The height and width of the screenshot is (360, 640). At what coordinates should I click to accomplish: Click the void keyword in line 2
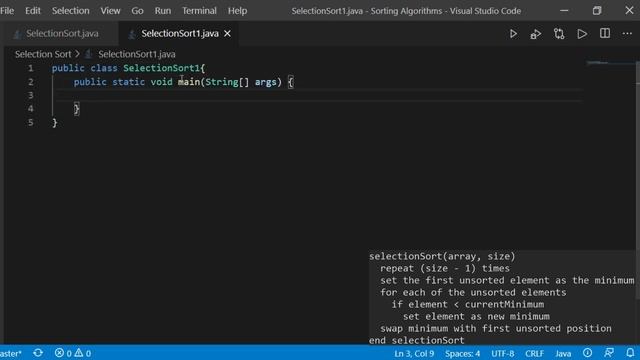pyautogui.click(x=162, y=82)
